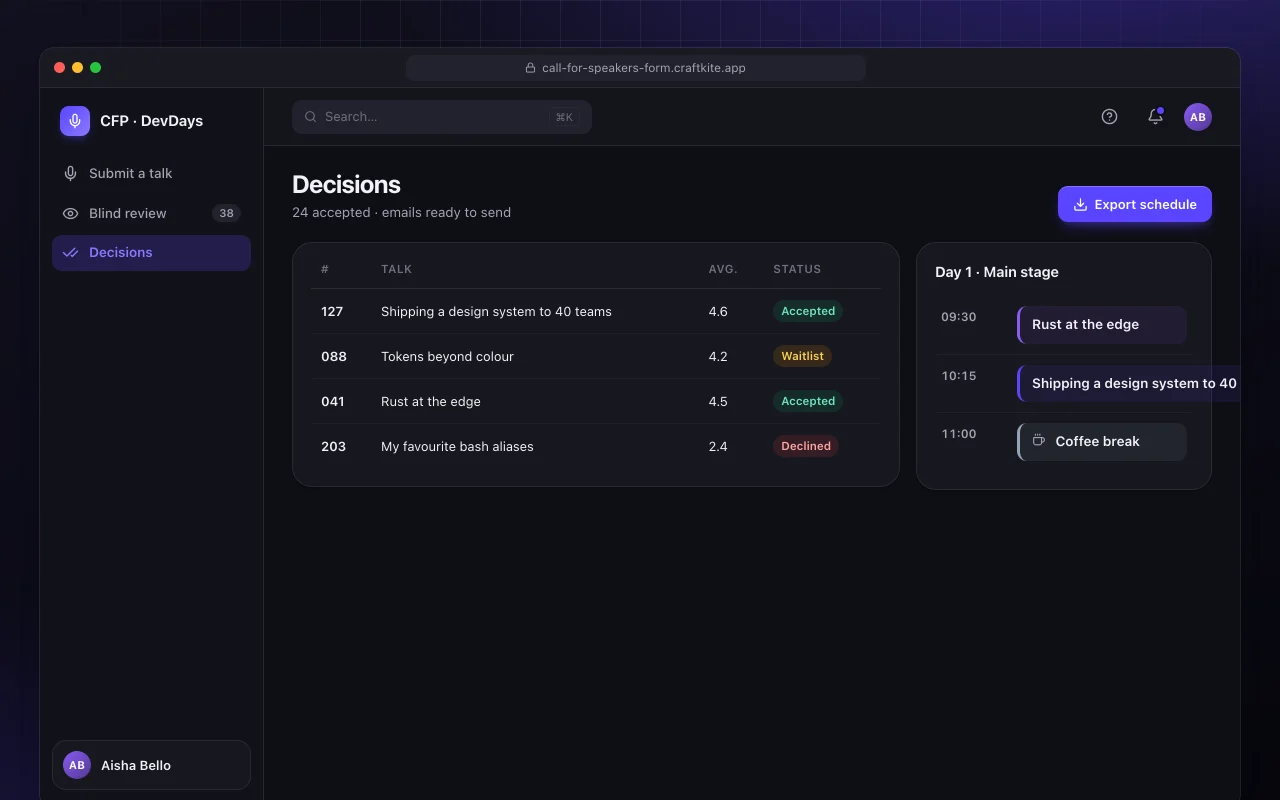
Task: Focus the Search input field
Action: tap(442, 117)
